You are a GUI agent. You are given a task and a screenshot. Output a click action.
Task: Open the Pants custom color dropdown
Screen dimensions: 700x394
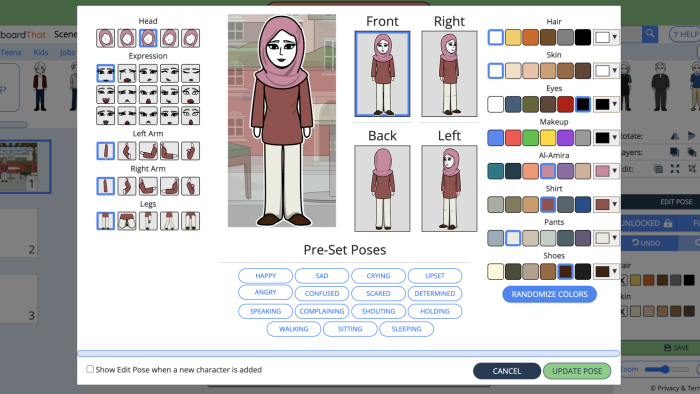point(606,238)
